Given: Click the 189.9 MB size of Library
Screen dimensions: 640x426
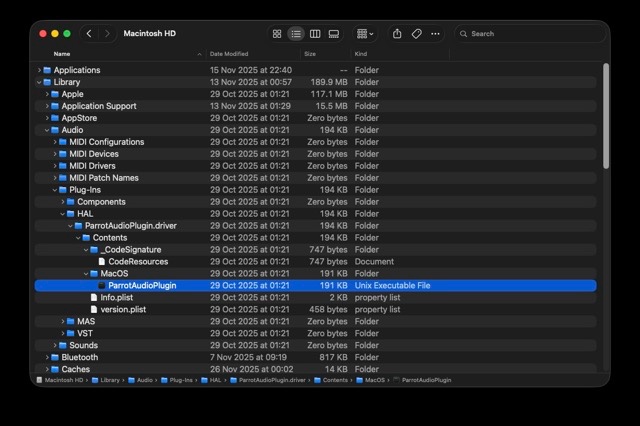Looking at the screenshot, I should tap(329, 82).
